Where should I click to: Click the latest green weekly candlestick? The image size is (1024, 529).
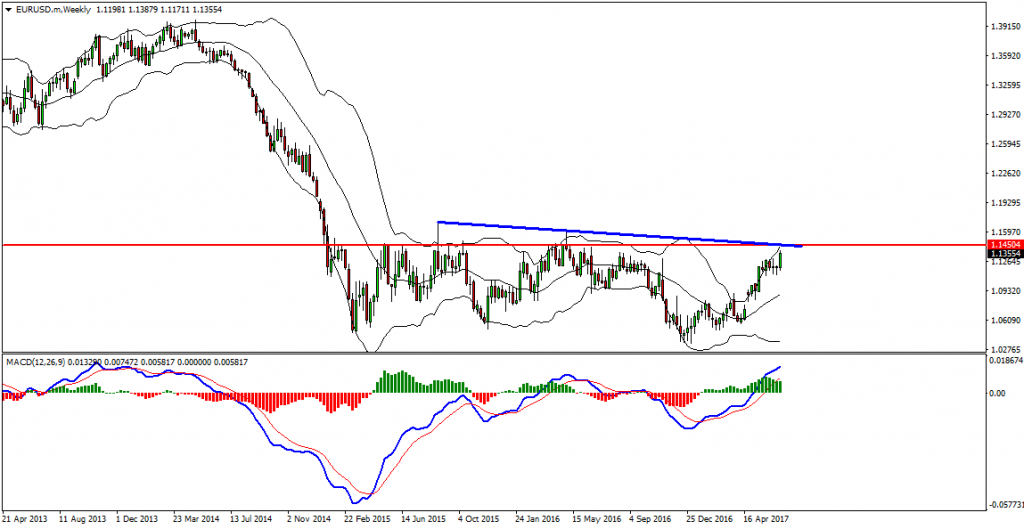[780, 260]
